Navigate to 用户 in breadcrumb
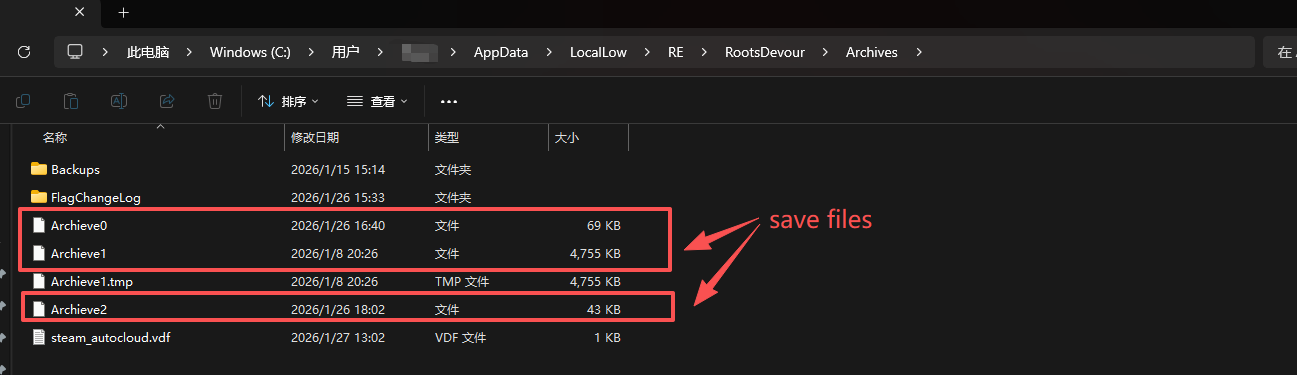1297x375 pixels. [x=345, y=52]
